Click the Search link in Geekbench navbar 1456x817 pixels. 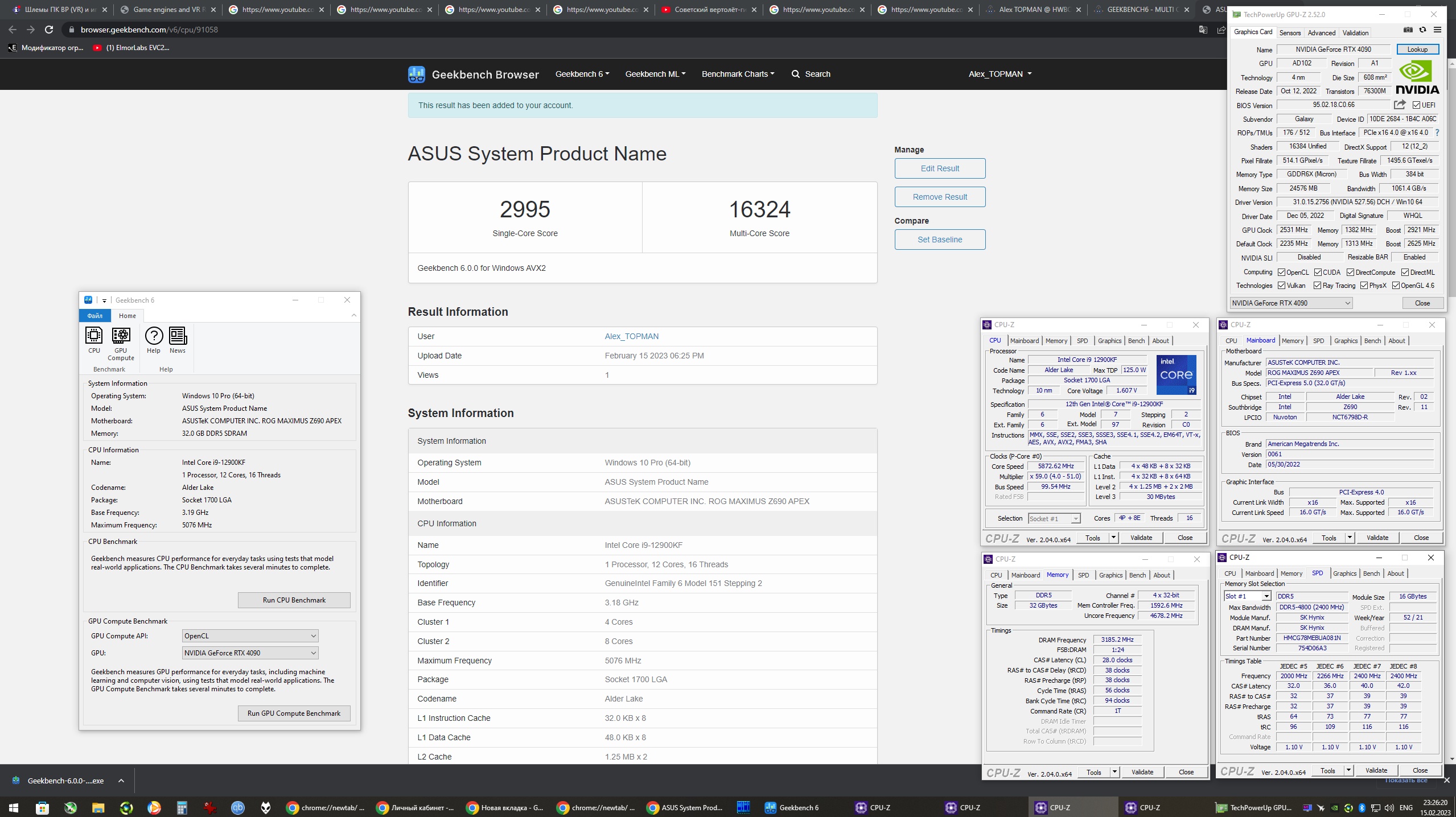pos(811,74)
